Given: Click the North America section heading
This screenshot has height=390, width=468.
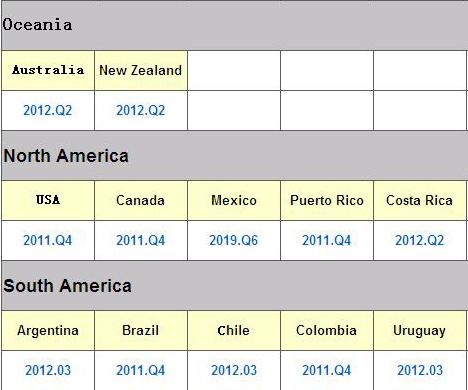Looking at the screenshot, I should (x=66, y=156).
